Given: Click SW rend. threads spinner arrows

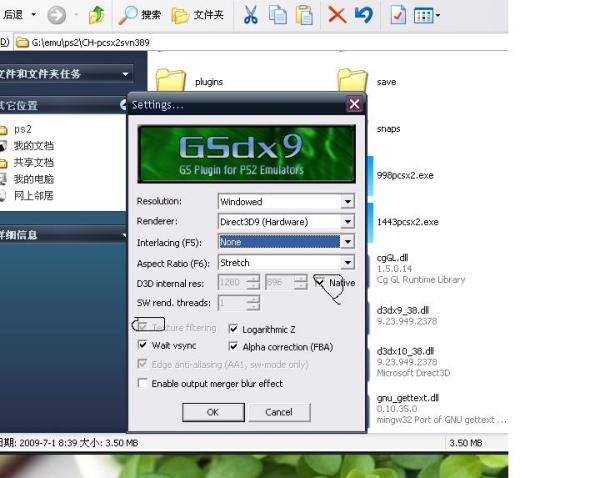Looking at the screenshot, I should click(253, 303).
